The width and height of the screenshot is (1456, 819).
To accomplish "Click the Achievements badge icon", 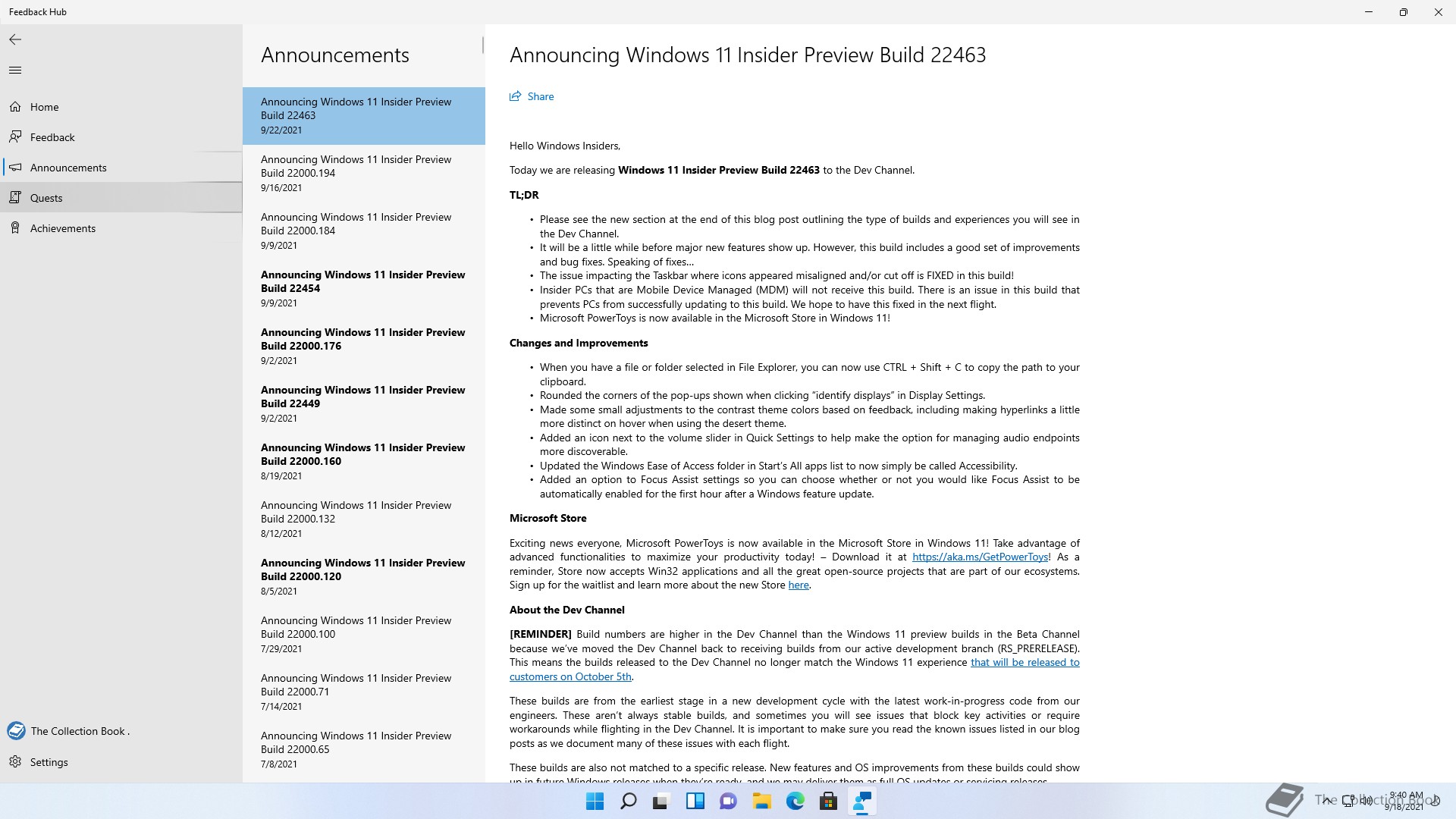I will click(x=15, y=228).
